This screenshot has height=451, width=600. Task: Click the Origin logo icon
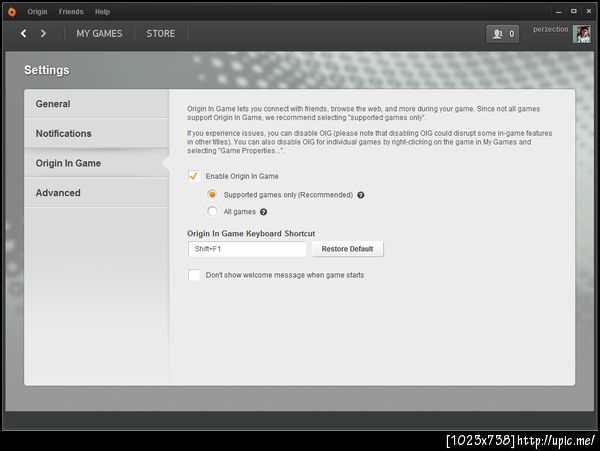(12, 12)
